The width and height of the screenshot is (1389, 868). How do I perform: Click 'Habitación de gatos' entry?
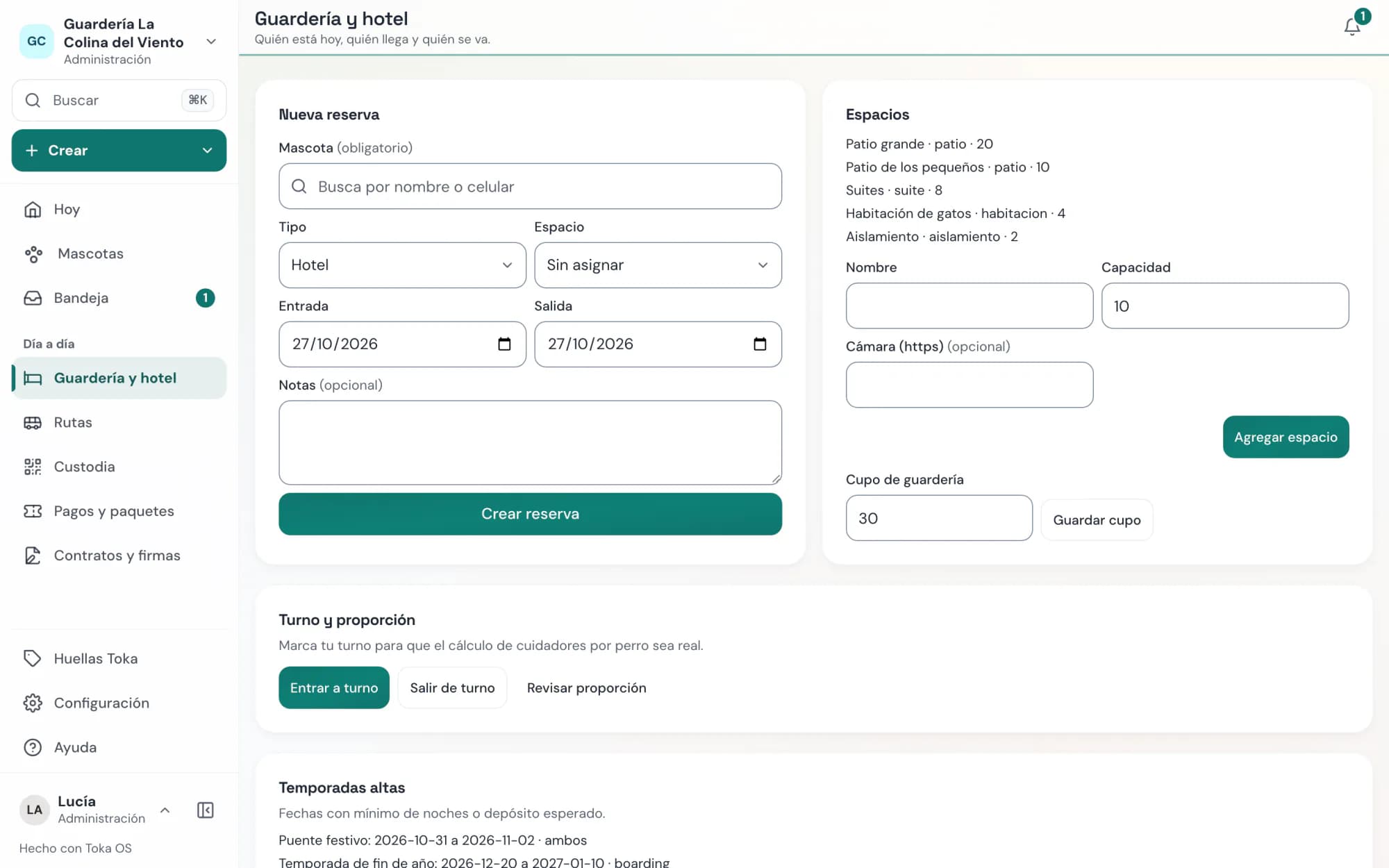tap(955, 213)
